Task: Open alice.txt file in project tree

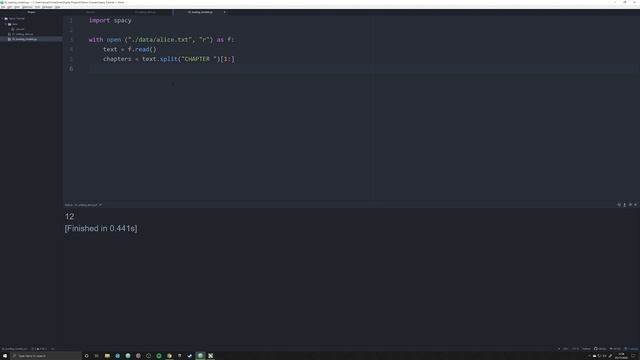Action: pyautogui.click(x=20, y=29)
